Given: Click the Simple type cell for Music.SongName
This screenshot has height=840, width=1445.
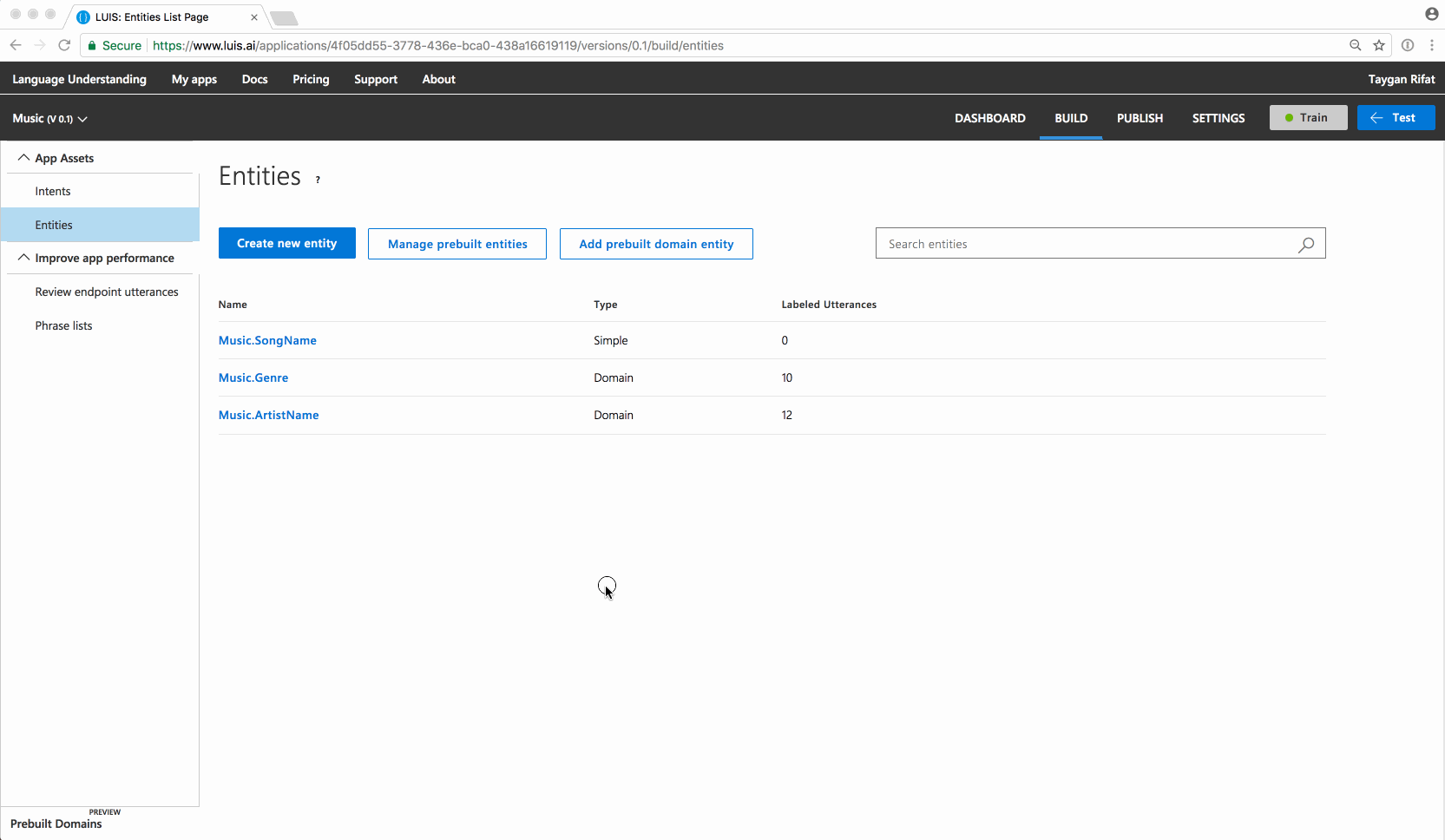Looking at the screenshot, I should click(x=611, y=340).
